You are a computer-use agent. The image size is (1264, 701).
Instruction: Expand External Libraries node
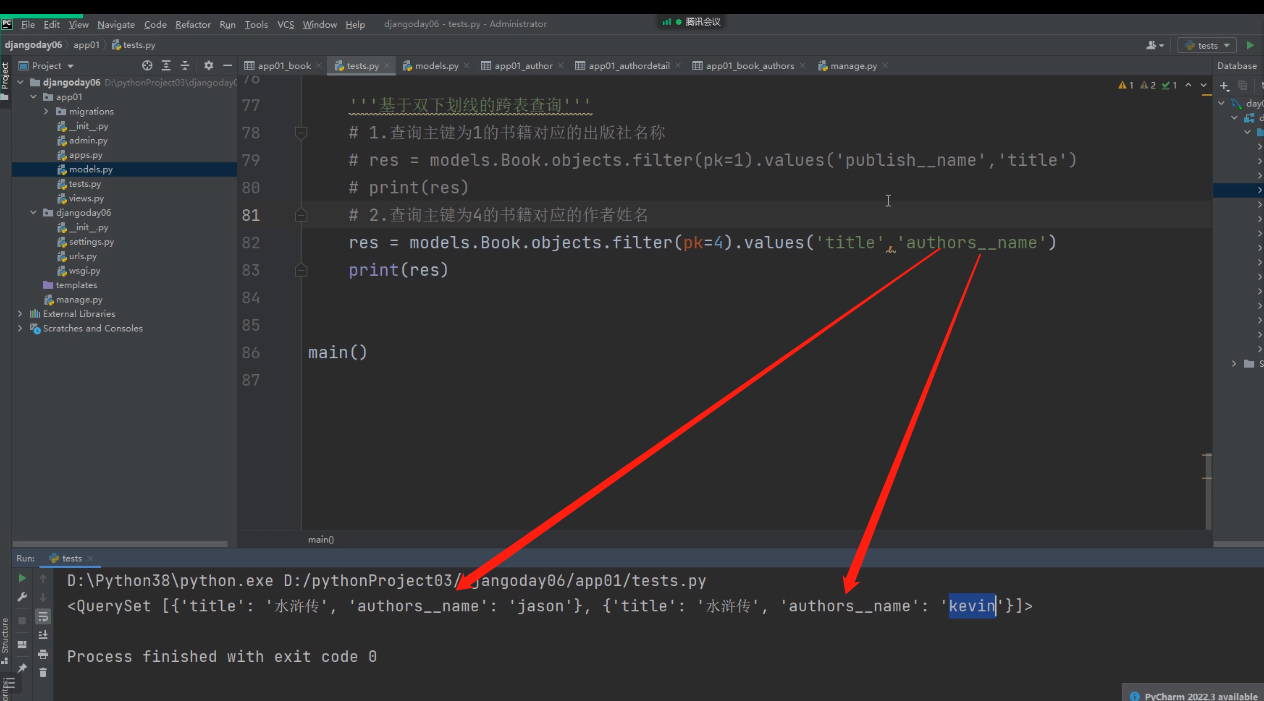coord(21,314)
